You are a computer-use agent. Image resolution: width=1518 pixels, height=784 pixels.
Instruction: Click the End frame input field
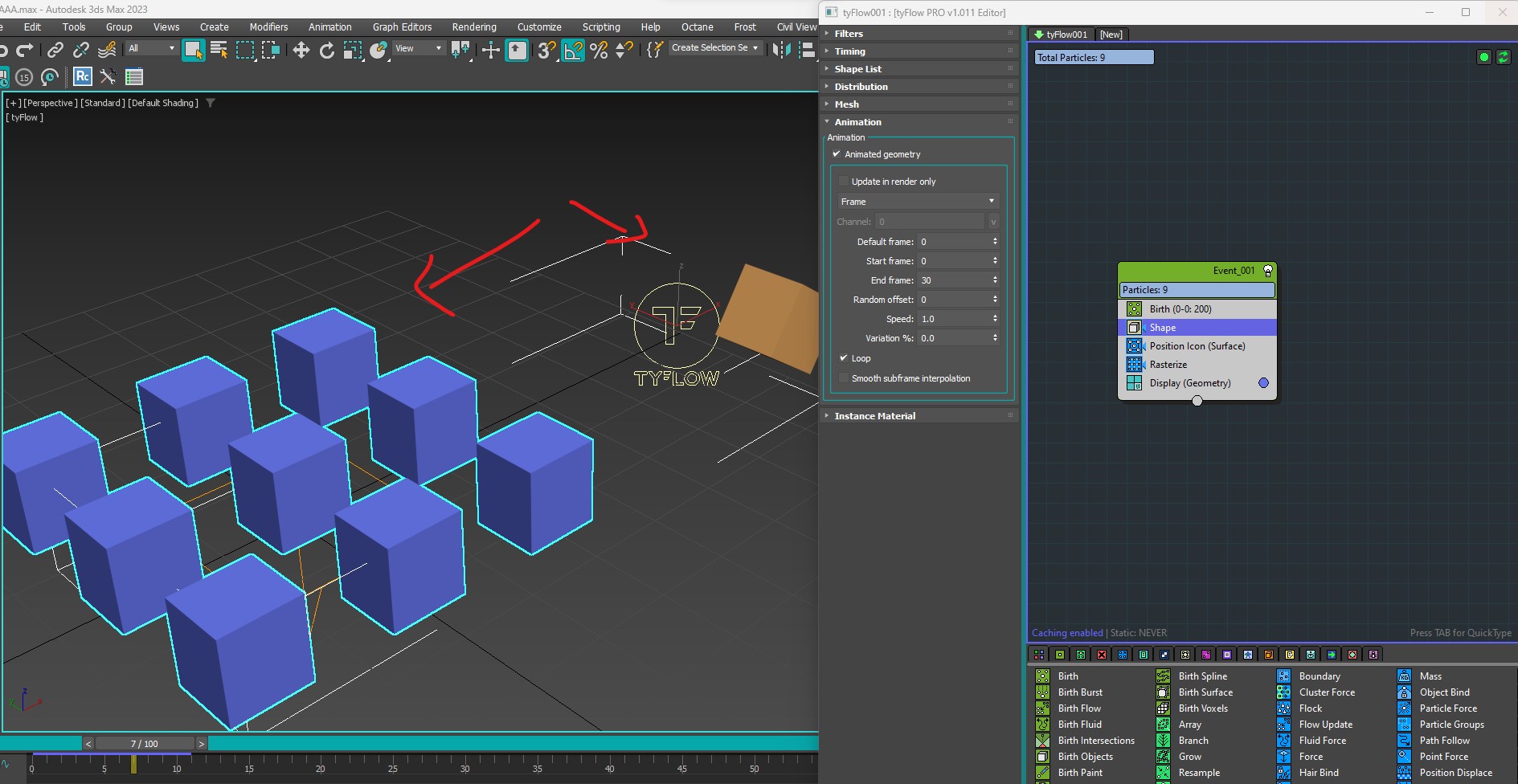[x=953, y=280]
